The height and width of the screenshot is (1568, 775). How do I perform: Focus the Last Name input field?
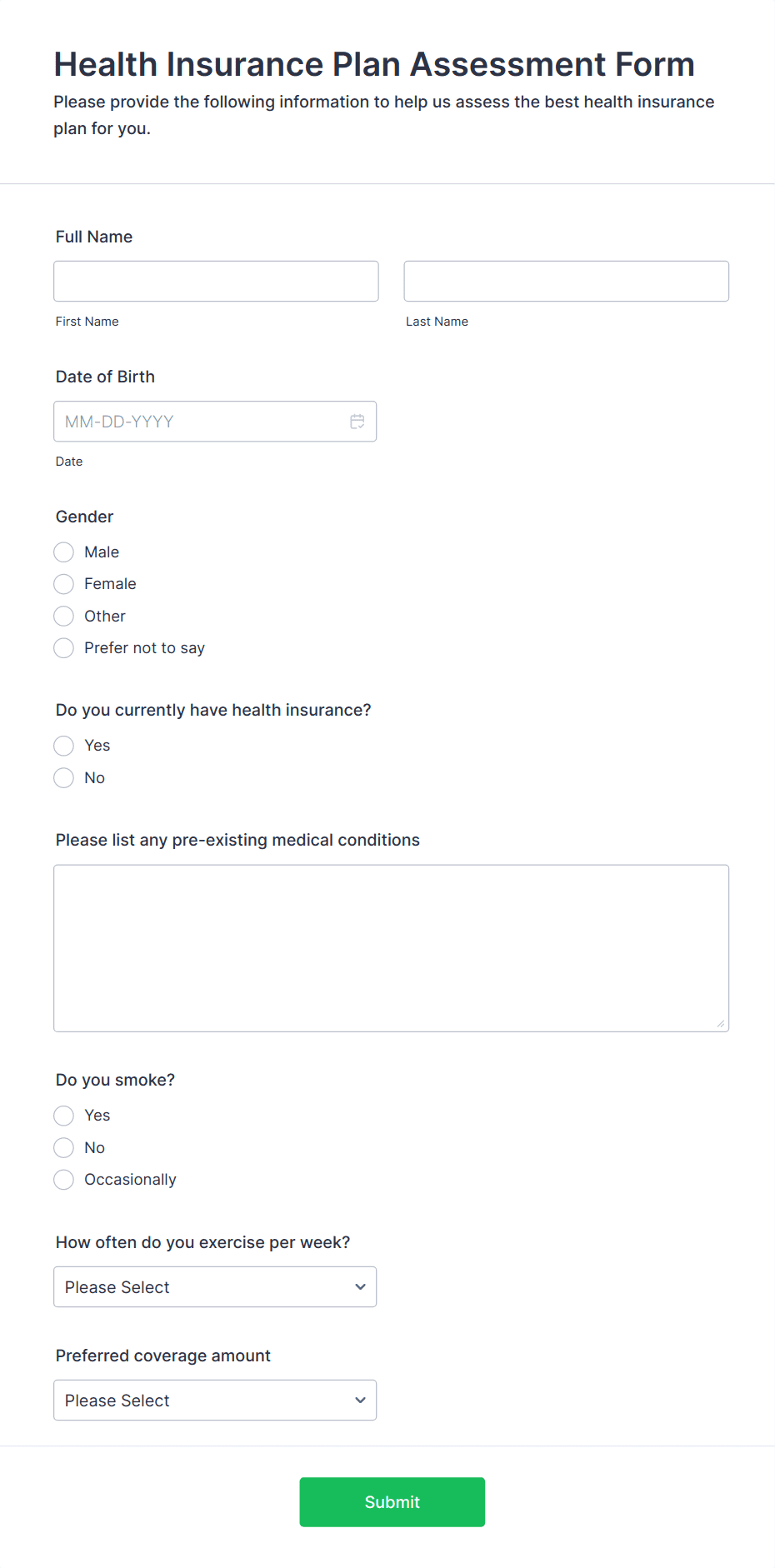click(x=566, y=282)
